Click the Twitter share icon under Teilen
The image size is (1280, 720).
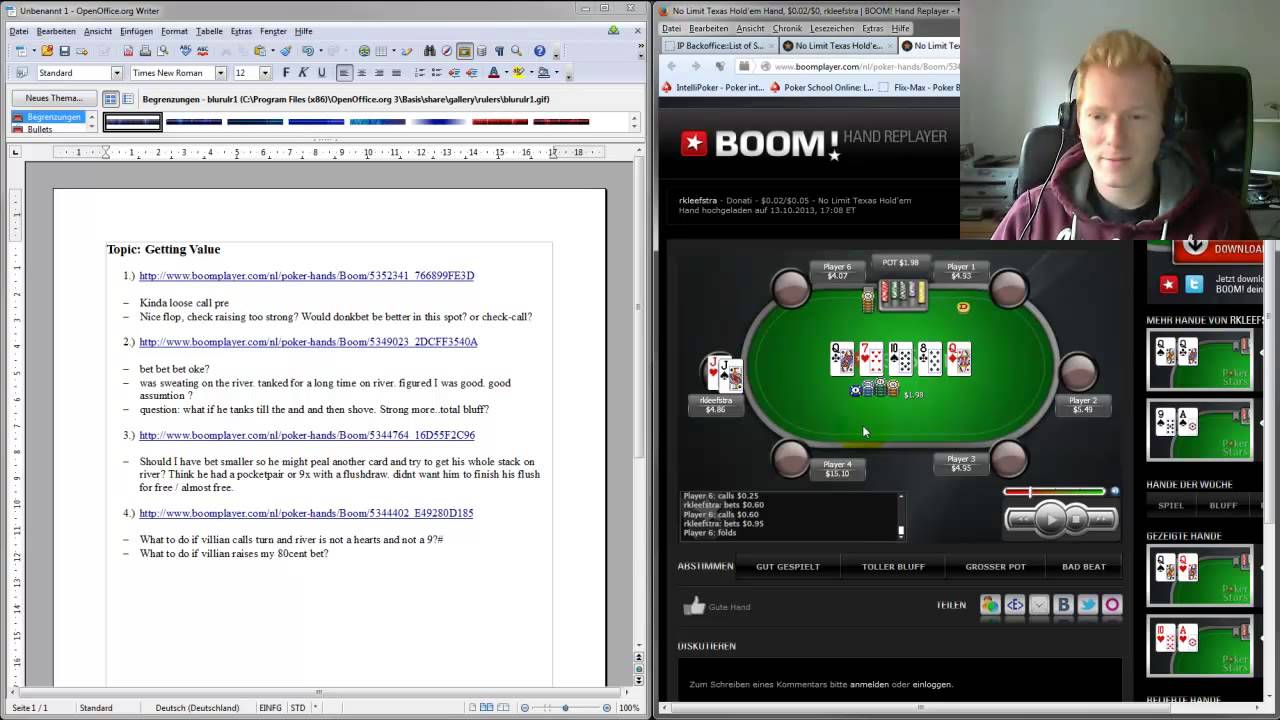pos(1088,605)
